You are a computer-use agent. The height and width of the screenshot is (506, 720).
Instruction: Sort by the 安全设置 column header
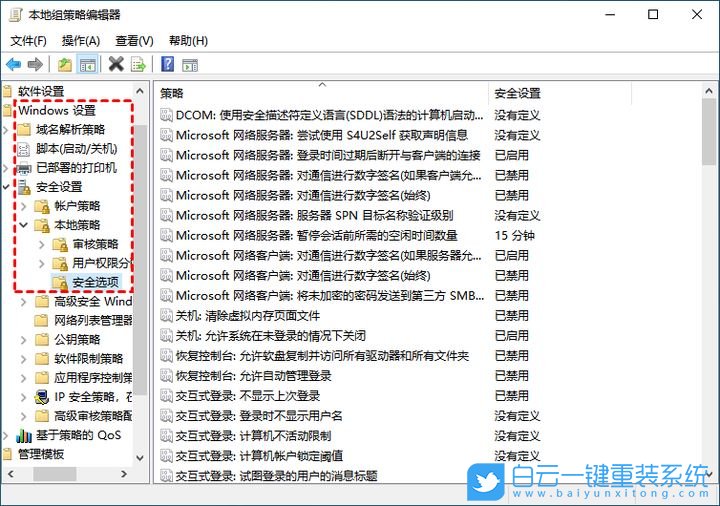pos(560,94)
